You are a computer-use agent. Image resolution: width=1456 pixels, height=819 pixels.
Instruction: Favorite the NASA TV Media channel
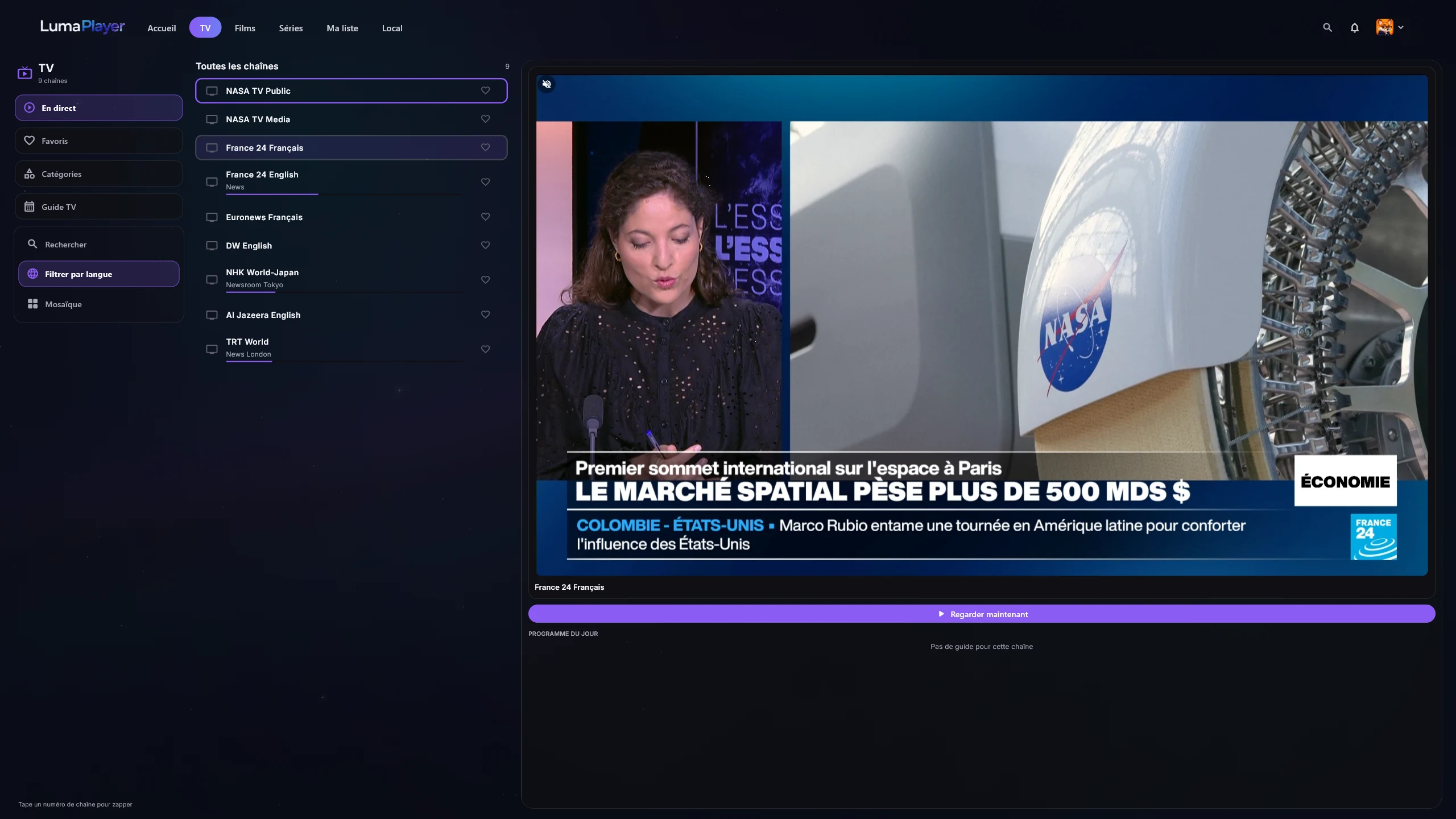click(485, 119)
